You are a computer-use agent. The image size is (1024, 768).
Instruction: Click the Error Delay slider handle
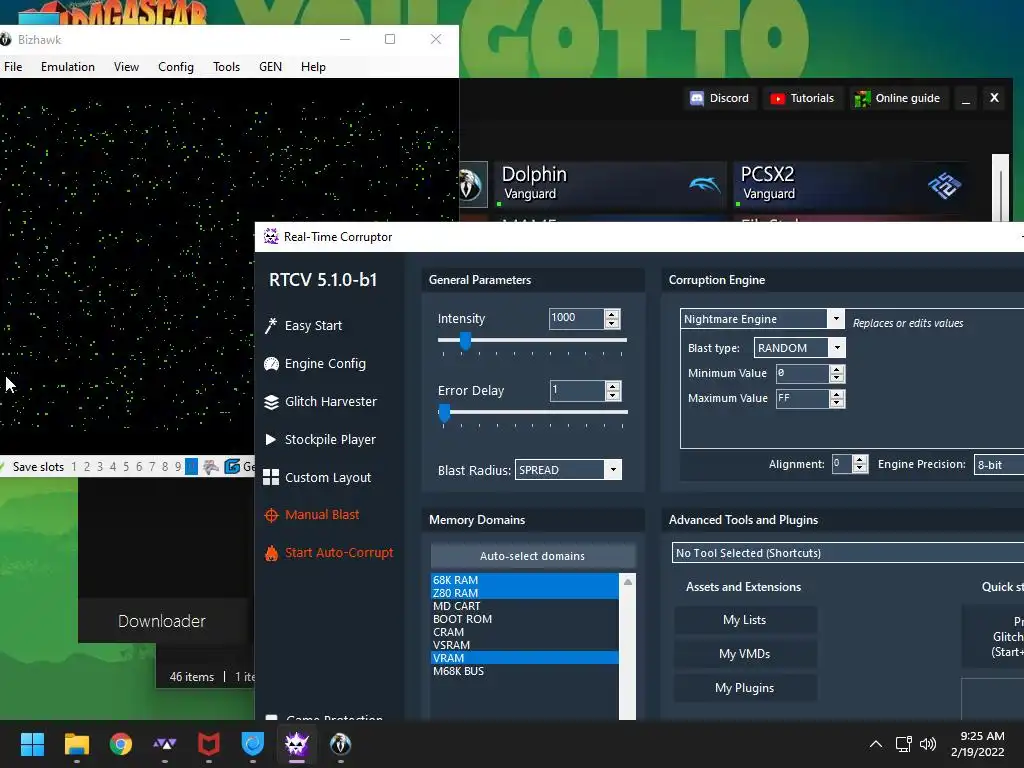pos(444,412)
